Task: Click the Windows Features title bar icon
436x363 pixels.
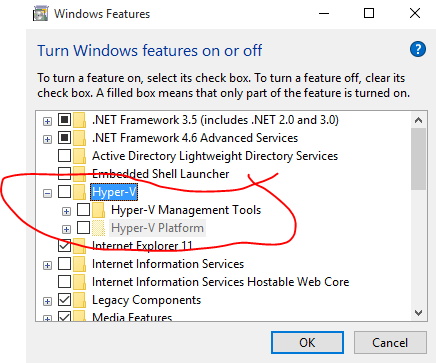Action: click(x=40, y=14)
